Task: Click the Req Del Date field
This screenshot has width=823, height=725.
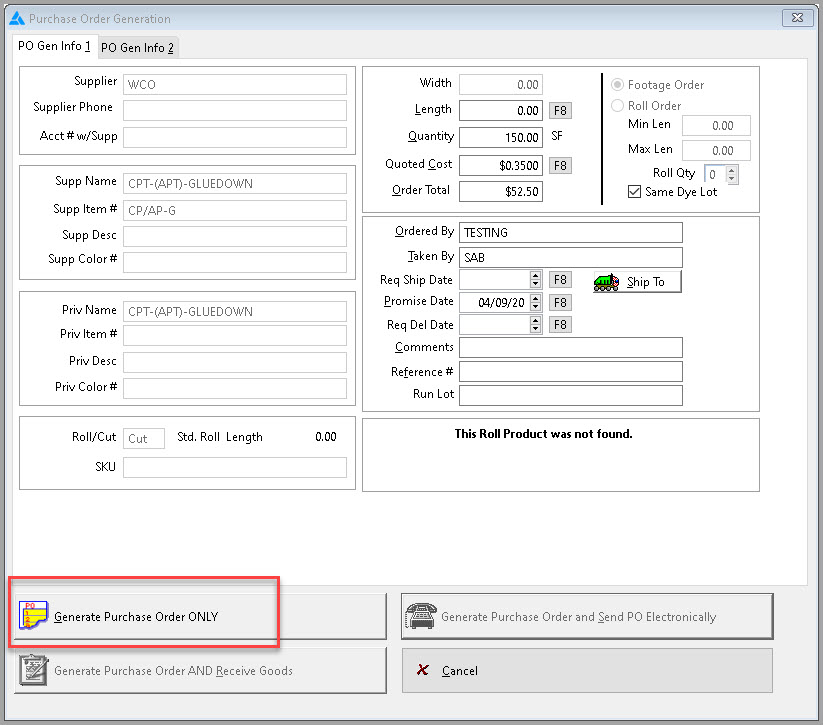Action: (494, 324)
